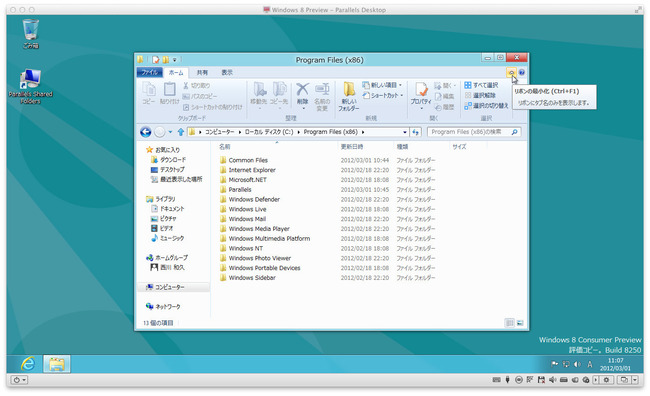Screen dimensions: 650x396
Task: Open the File (ファイル) ribbon tab
Action: pyautogui.click(x=150, y=73)
